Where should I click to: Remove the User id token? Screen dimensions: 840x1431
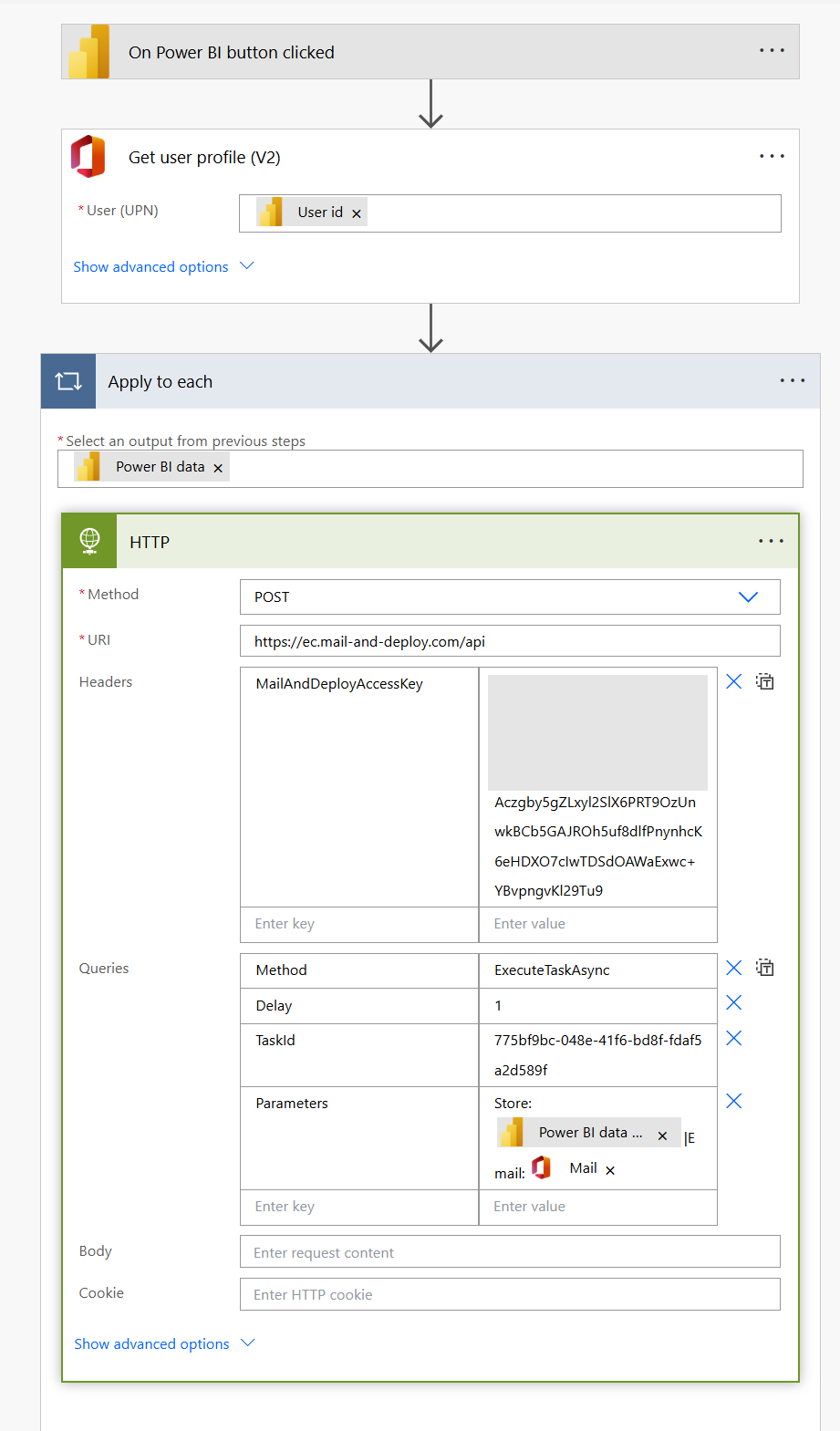tap(357, 213)
